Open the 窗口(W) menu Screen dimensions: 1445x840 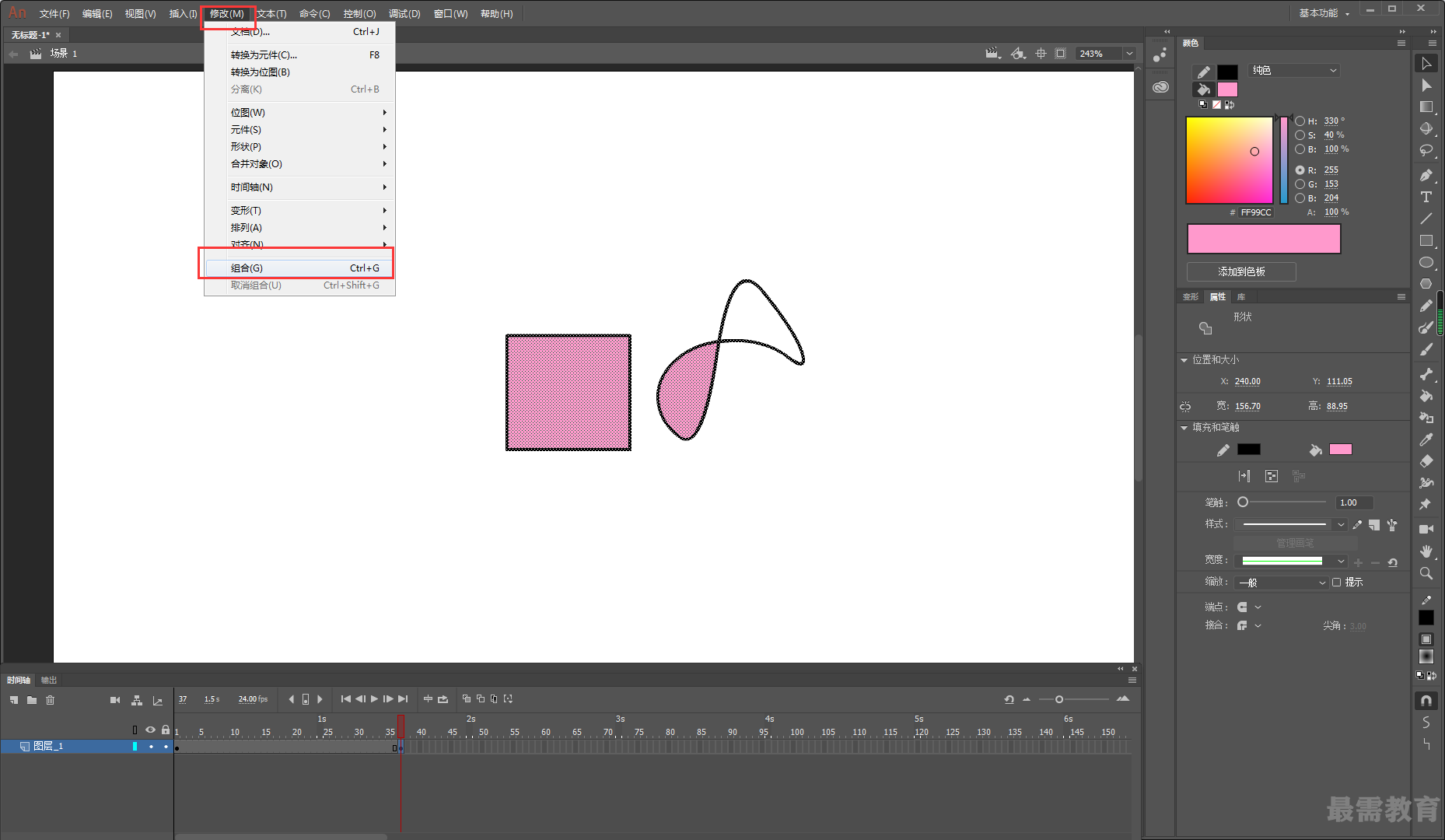(x=451, y=14)
